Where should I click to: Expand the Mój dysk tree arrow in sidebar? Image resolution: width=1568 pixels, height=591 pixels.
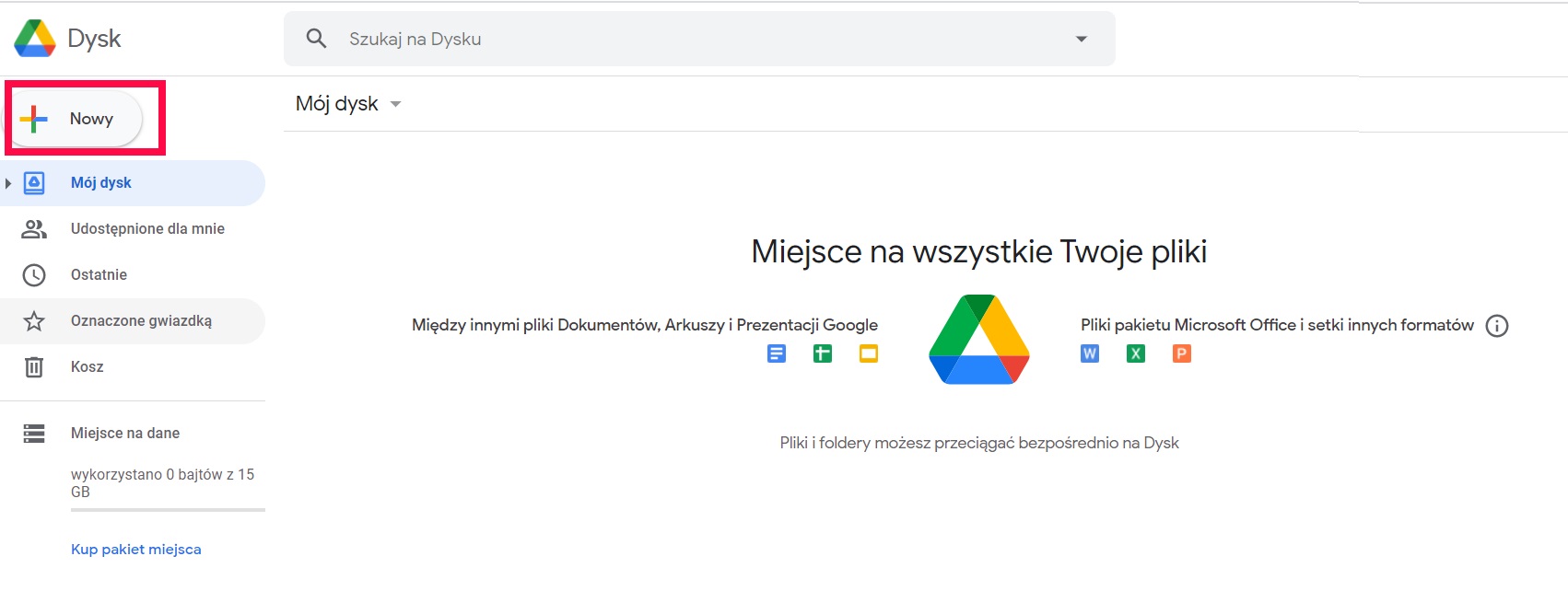click(8, 183)
